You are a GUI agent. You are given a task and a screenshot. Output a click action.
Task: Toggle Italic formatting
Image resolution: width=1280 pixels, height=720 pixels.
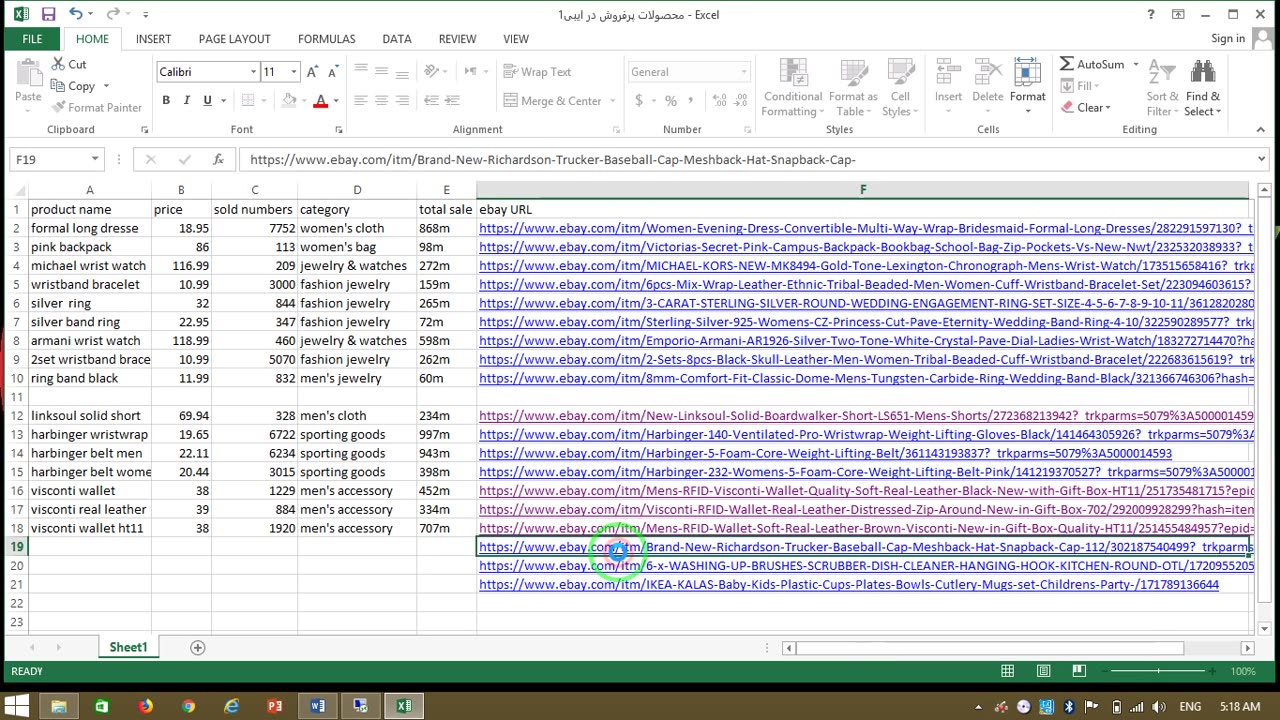pyautogui.click(x=187, y=100)
